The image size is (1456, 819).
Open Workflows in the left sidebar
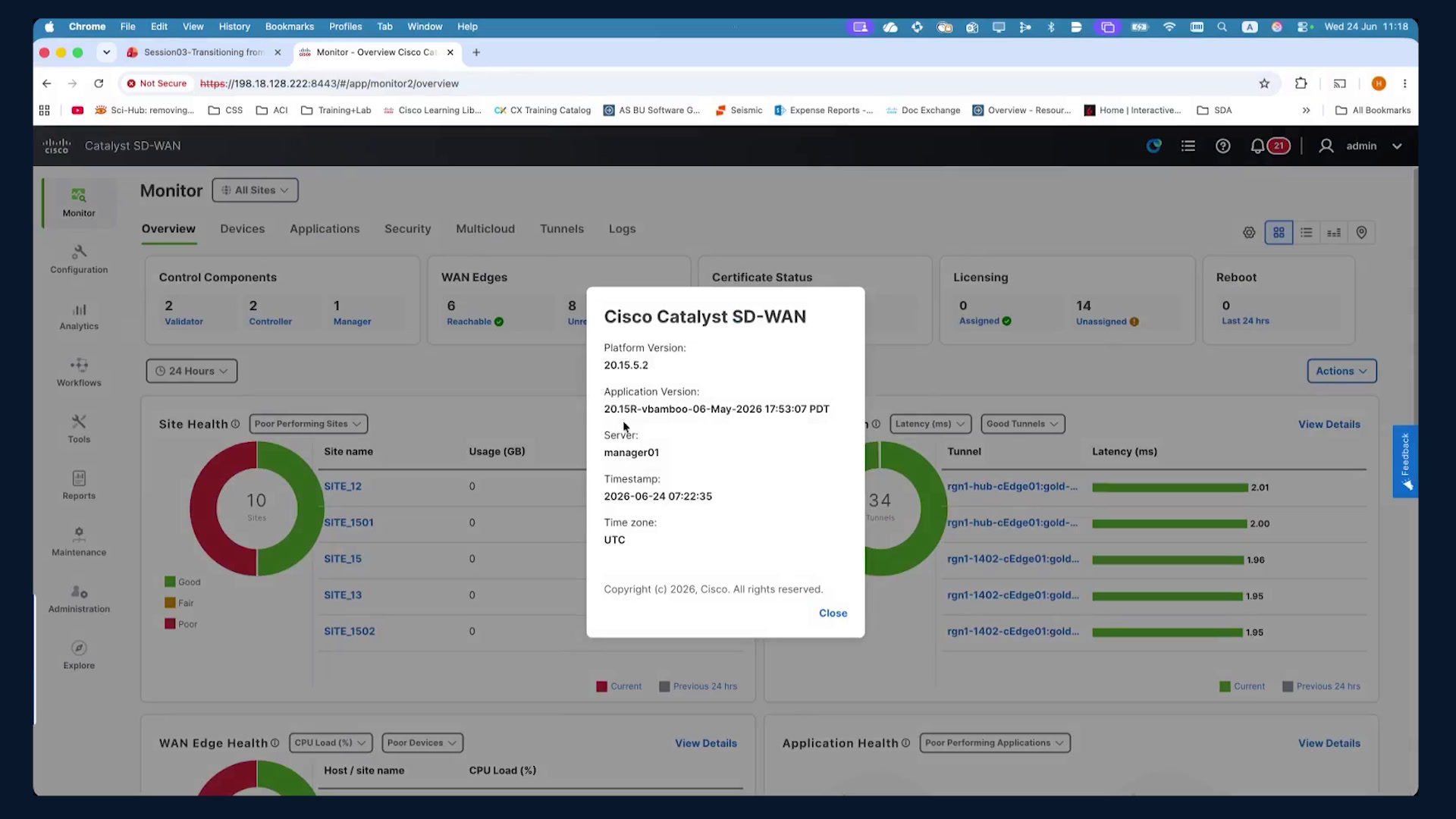pos(79,372)
